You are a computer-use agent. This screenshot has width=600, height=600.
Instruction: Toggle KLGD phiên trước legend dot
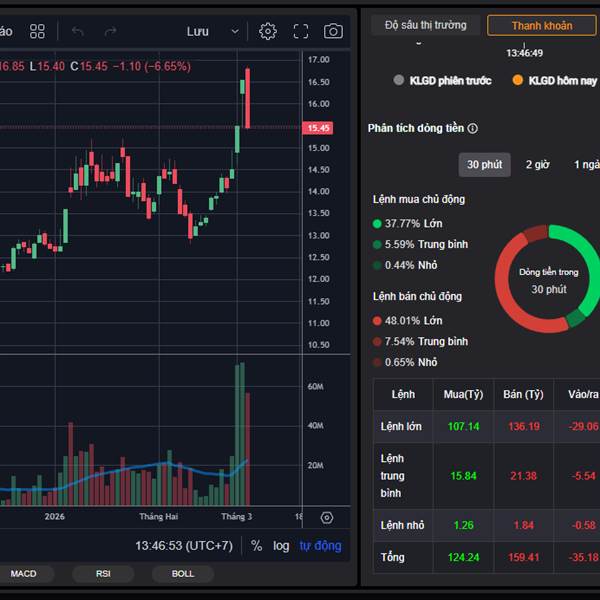[399, 80]
